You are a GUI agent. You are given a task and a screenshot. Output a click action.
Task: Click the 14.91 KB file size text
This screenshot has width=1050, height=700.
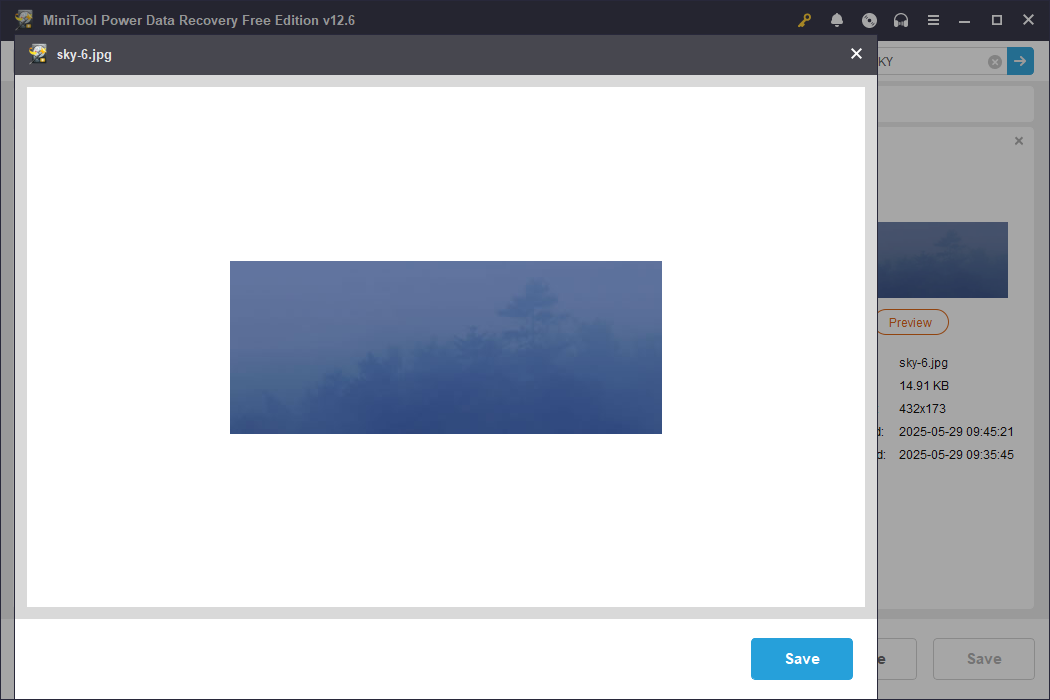923,385
